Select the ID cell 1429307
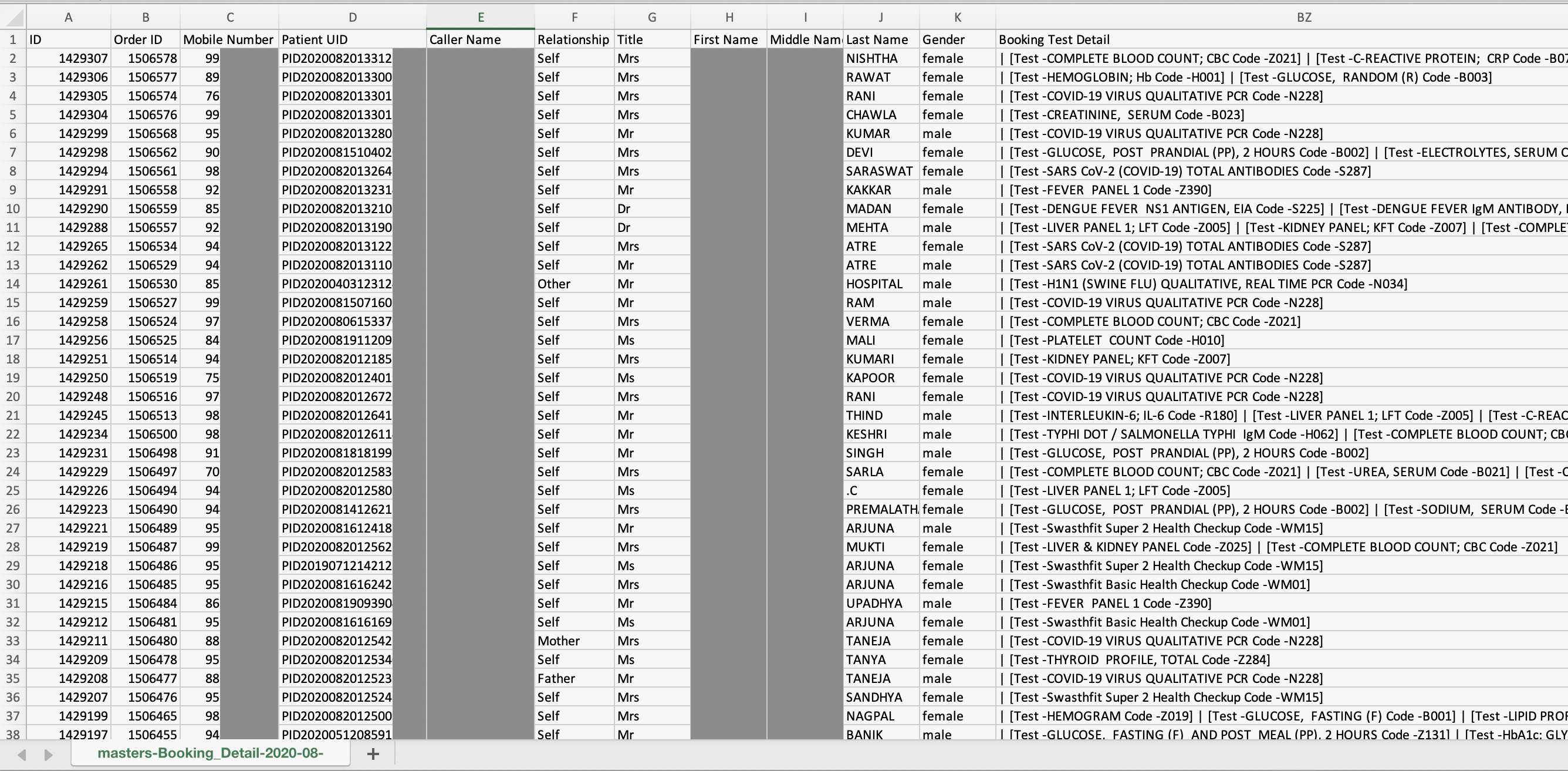Viewport: 1568px width, 771px height. click(x=68, y=59)
